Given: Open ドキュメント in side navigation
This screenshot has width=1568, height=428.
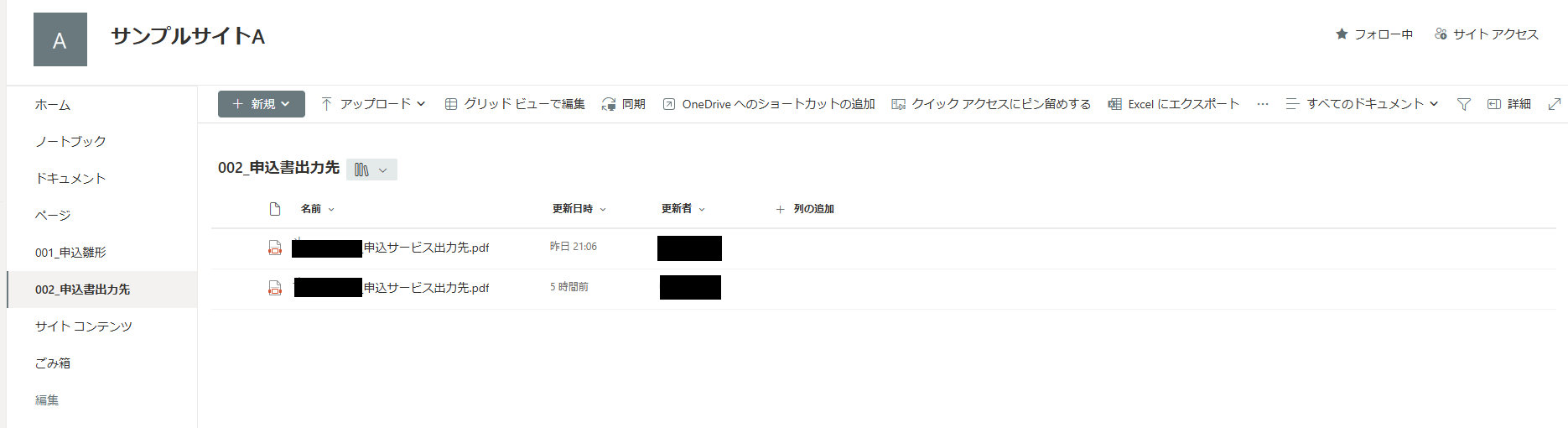Looking at the screenshot, I should click(70, 179).
